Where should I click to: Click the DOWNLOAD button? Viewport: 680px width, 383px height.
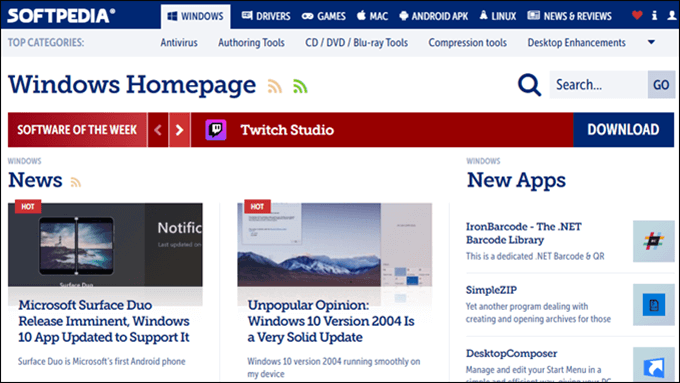[623, 130]
